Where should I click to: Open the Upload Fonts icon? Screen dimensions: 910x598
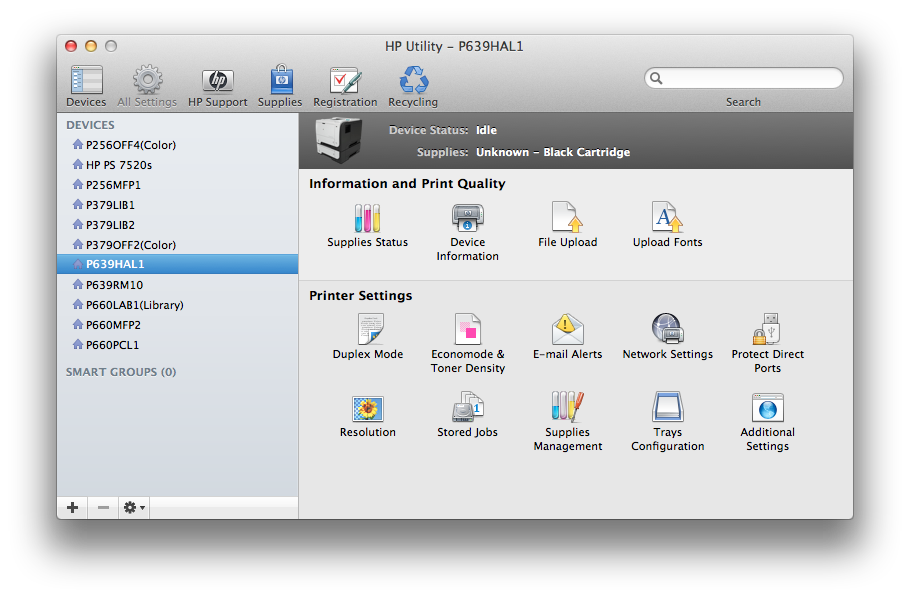667,217
